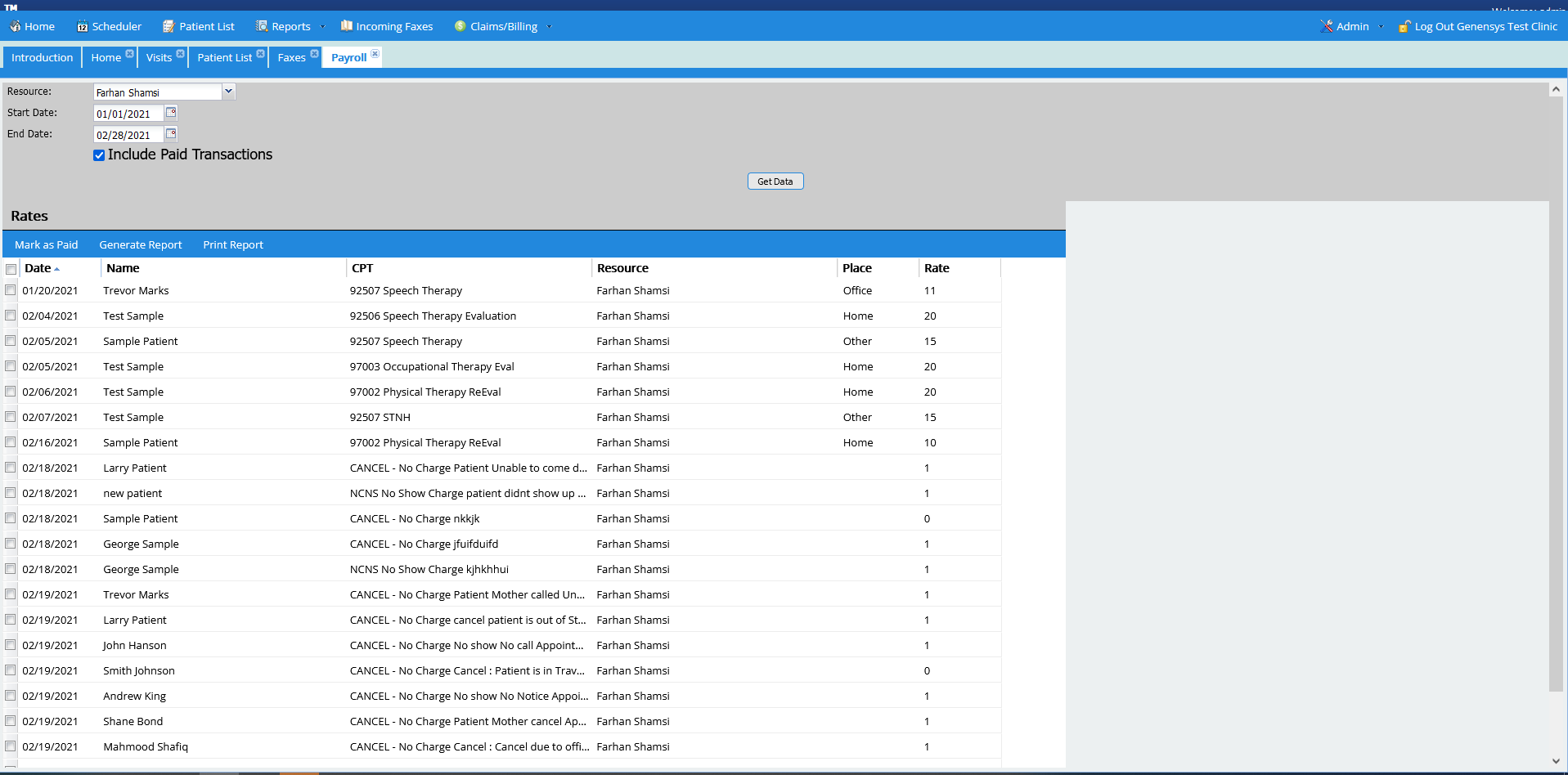Click the Claims/Billing dollar icon
1568x775 pixels.
tap(461, 26)
